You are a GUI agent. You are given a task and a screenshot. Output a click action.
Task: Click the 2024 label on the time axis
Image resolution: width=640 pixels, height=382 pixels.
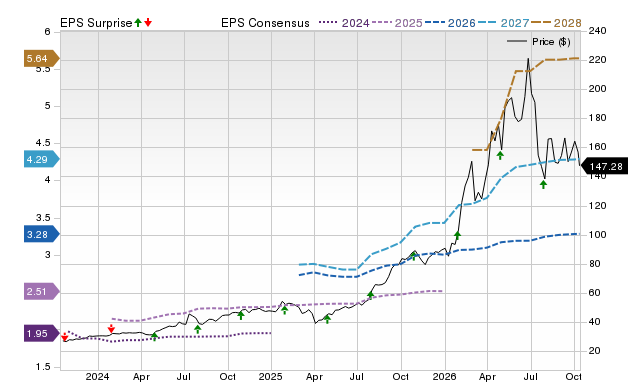pos(97,376)
